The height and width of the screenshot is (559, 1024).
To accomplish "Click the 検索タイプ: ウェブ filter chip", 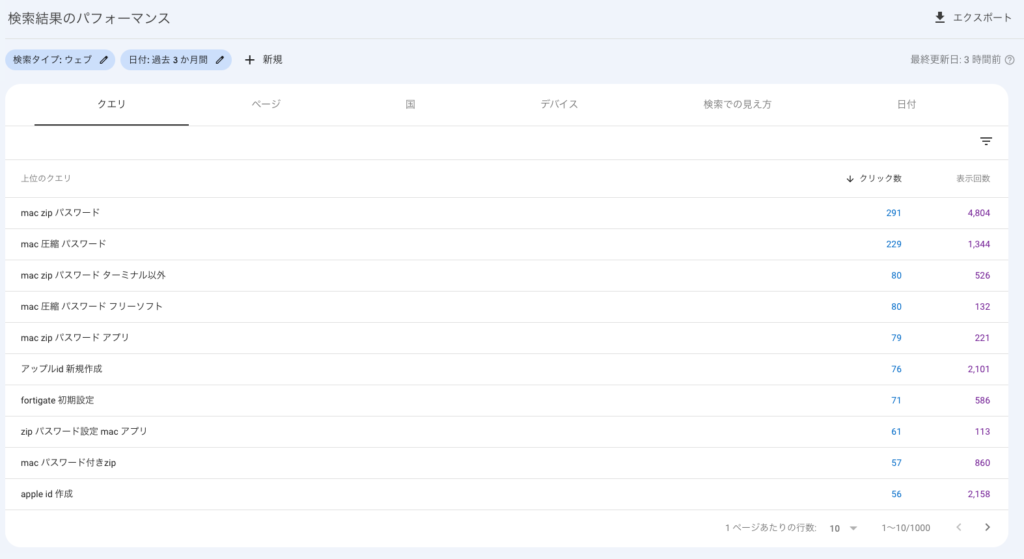I will (x=60, y=60).
